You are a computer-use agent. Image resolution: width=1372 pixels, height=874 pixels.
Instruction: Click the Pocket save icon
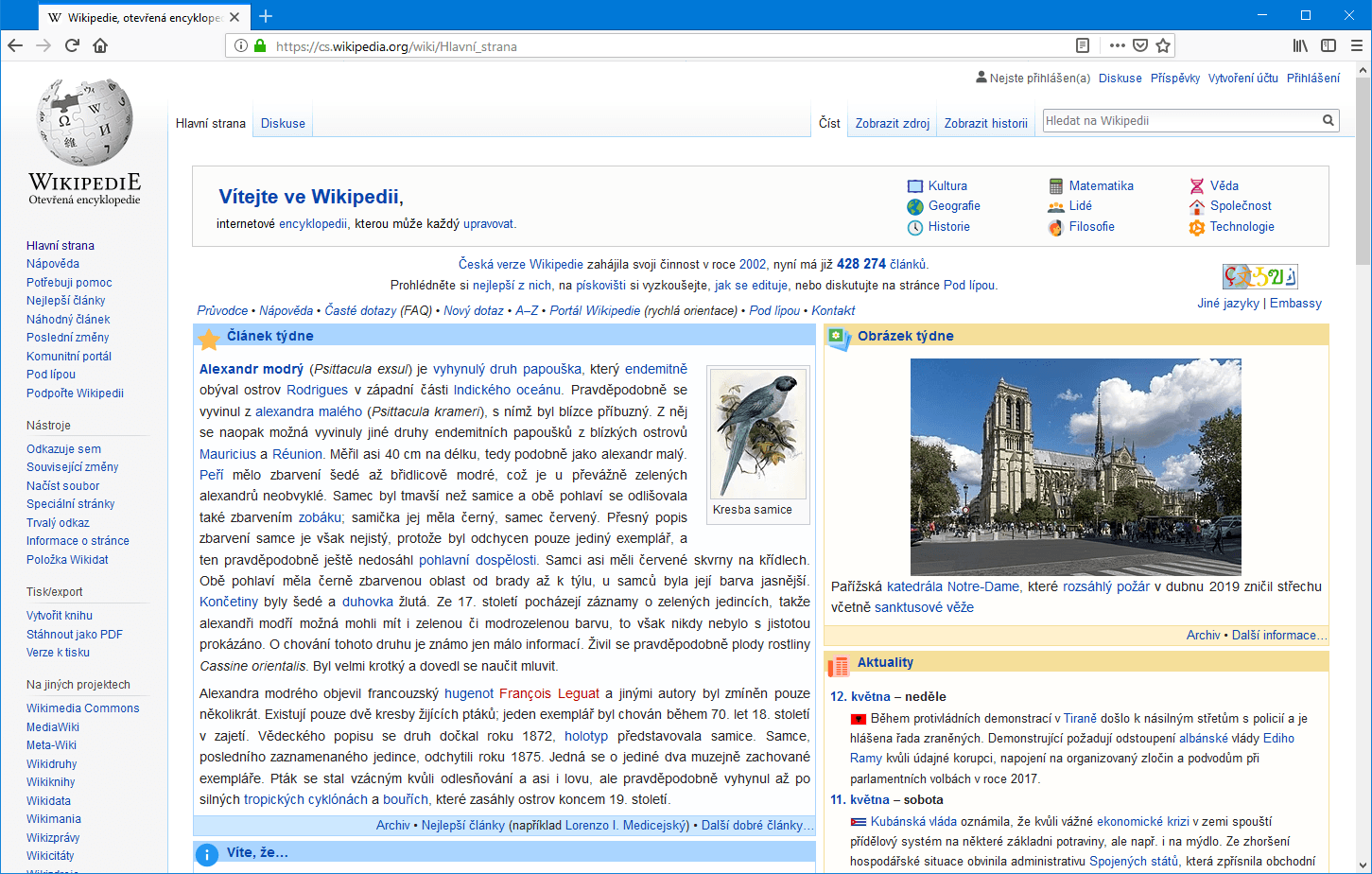[1140, 45]
